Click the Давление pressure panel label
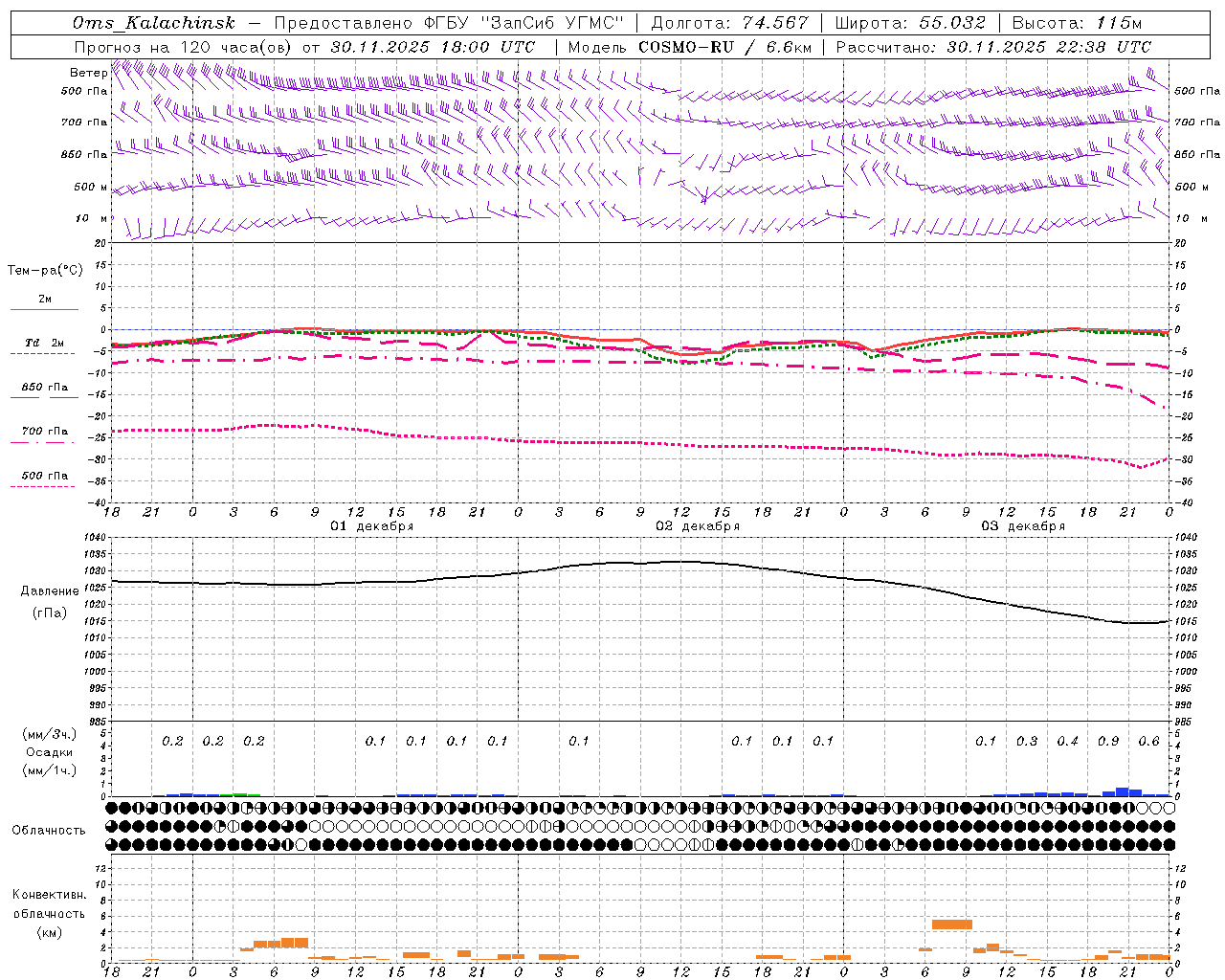 (x=50, y=591)
